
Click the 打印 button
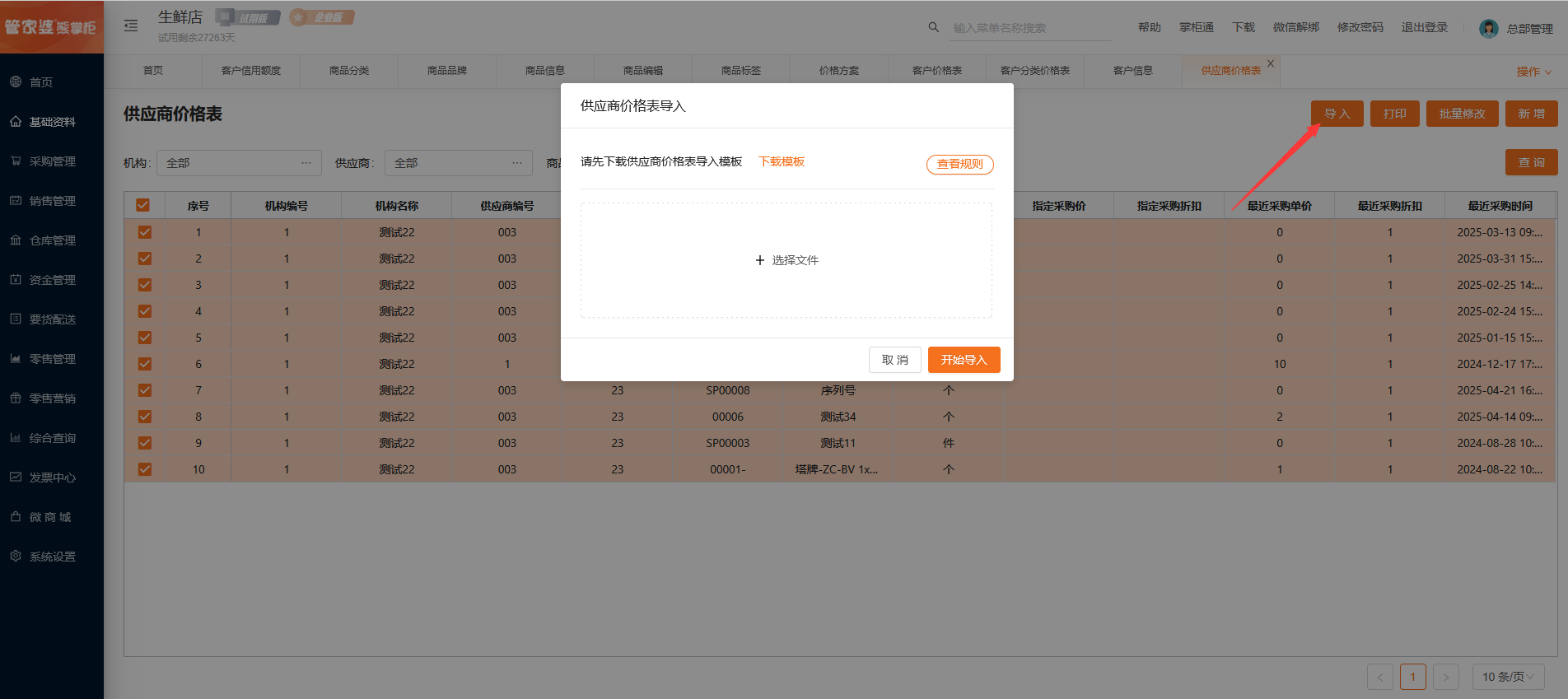tap(1395, 114)
